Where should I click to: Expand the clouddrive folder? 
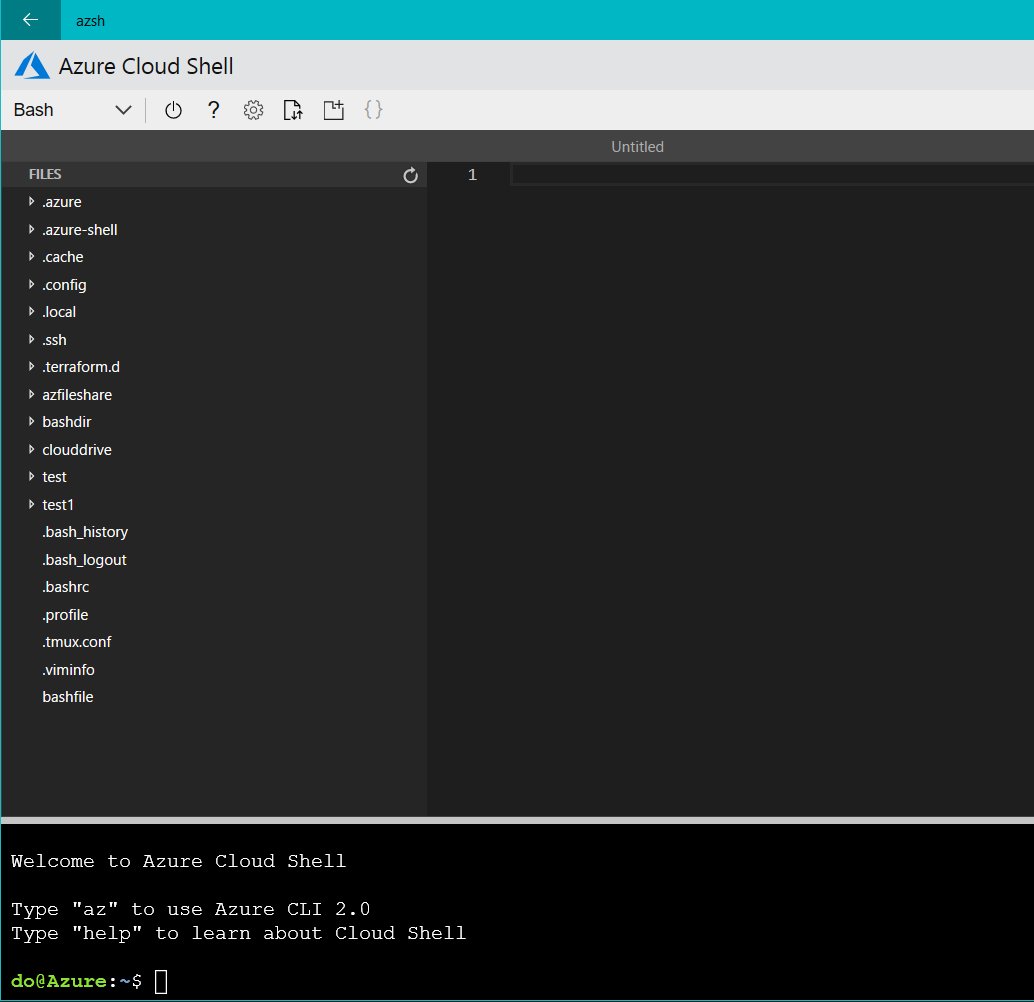click(76, 449)
